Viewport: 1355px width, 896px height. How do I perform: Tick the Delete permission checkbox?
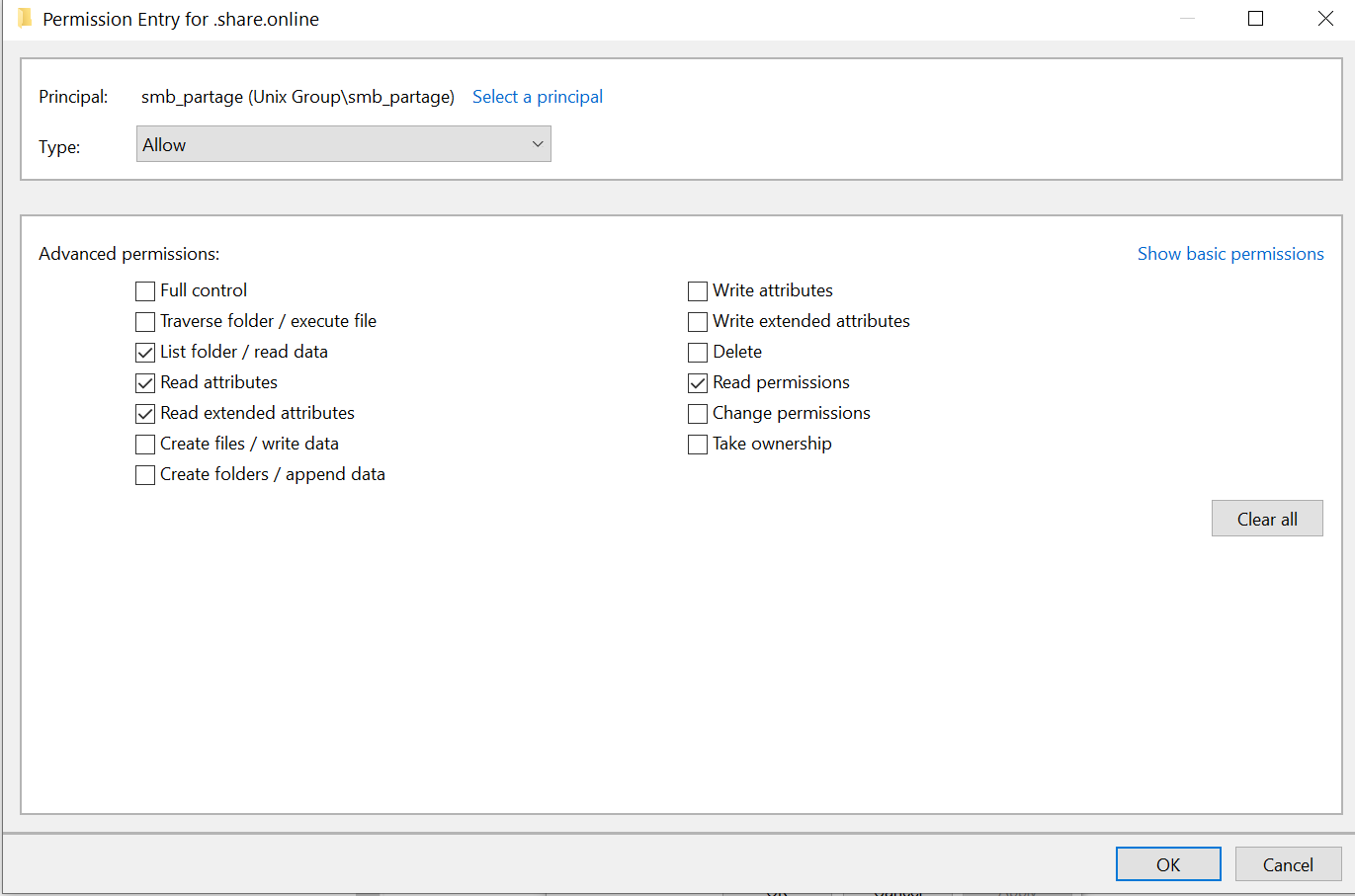point(698,353)
